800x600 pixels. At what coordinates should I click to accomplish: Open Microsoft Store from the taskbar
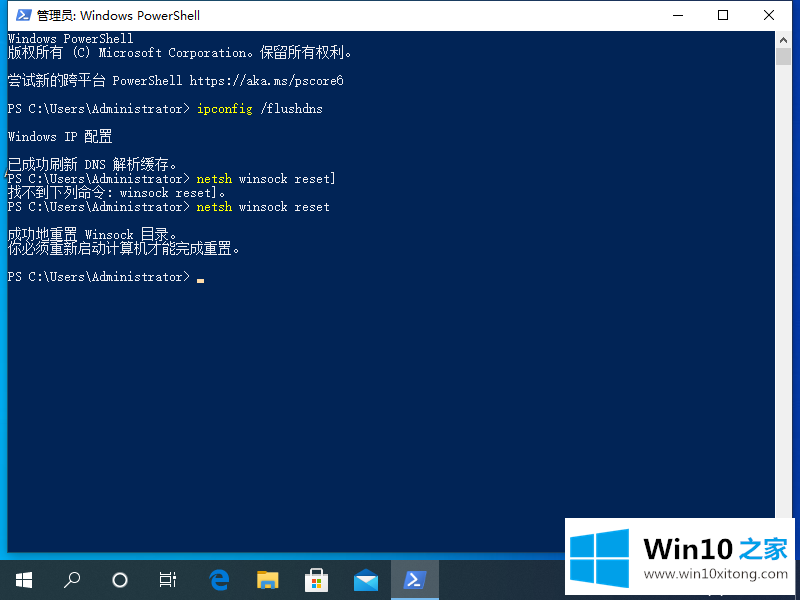click(x=316, y=580)
